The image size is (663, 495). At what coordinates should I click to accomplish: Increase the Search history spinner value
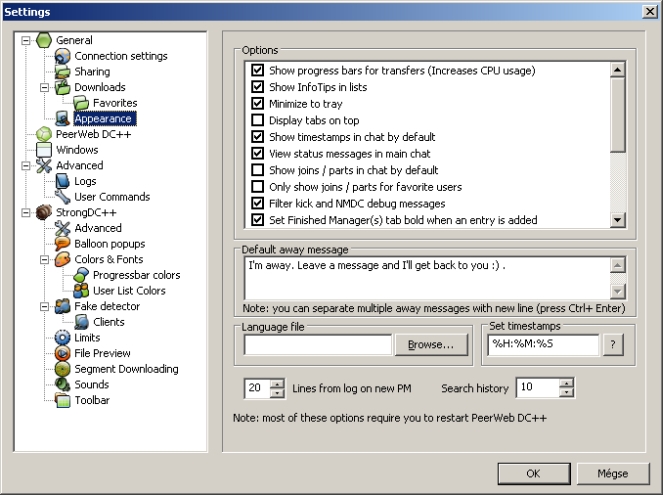point(567,383)
